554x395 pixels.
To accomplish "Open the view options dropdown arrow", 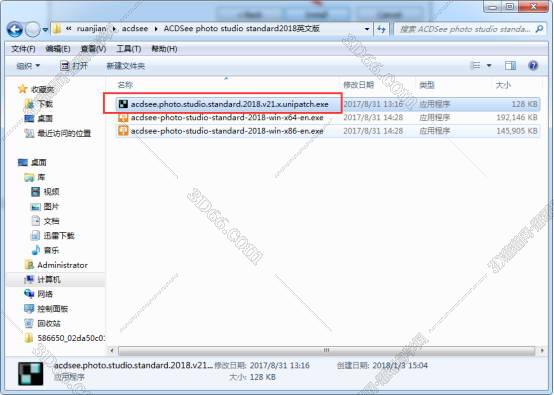I will [x=489, y=65].
